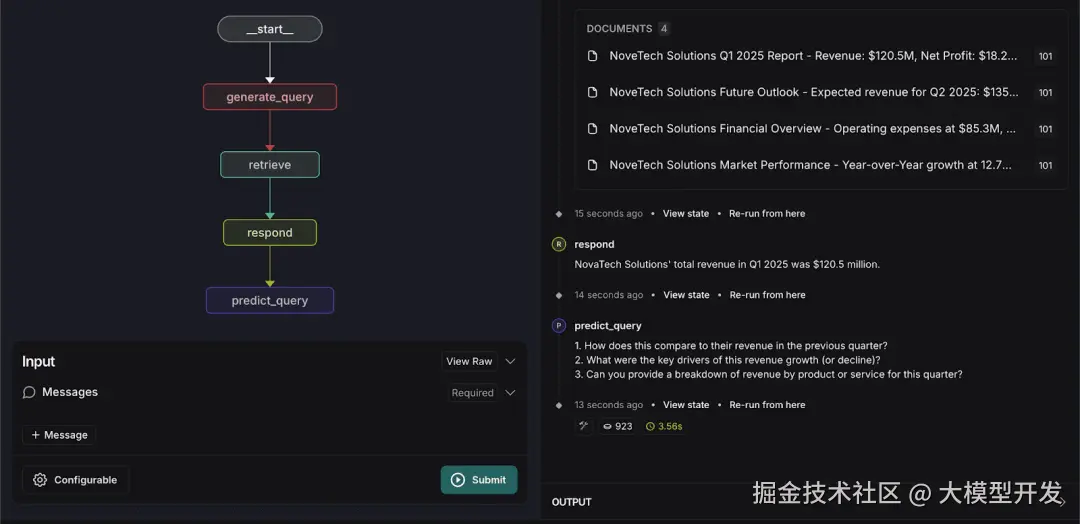Click the Financial Overview document file icon
The width and height of the screenshot is (1080, 524).
(x=592, y=129)
